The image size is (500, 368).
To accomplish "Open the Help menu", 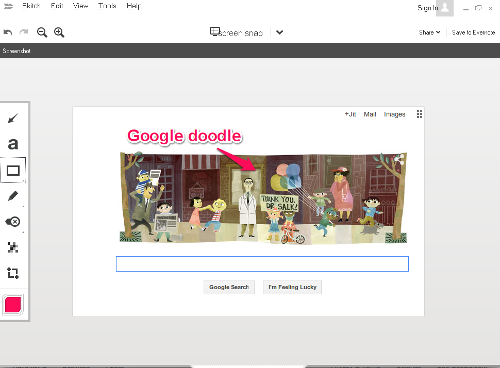I will 134,6.
